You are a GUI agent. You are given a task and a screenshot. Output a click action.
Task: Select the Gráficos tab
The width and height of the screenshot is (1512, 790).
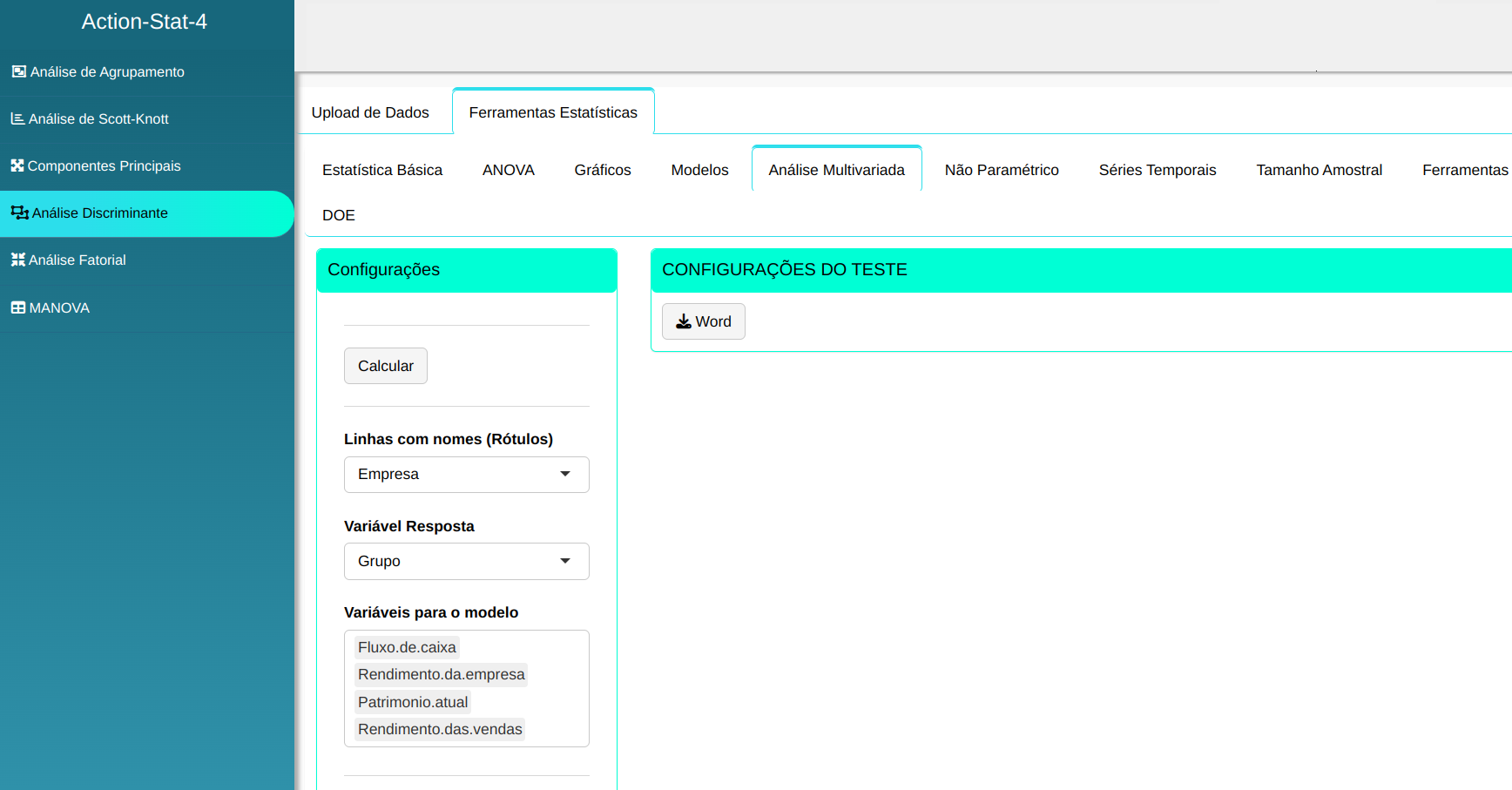click(x=602, y=170)
